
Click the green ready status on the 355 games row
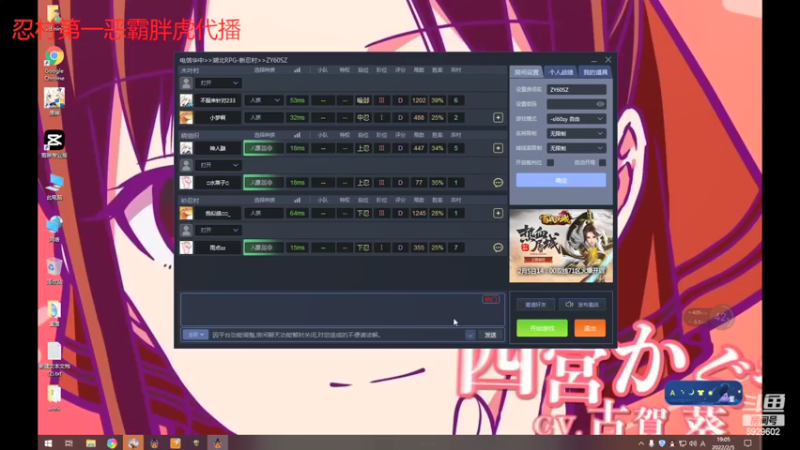tap(264, 247)
